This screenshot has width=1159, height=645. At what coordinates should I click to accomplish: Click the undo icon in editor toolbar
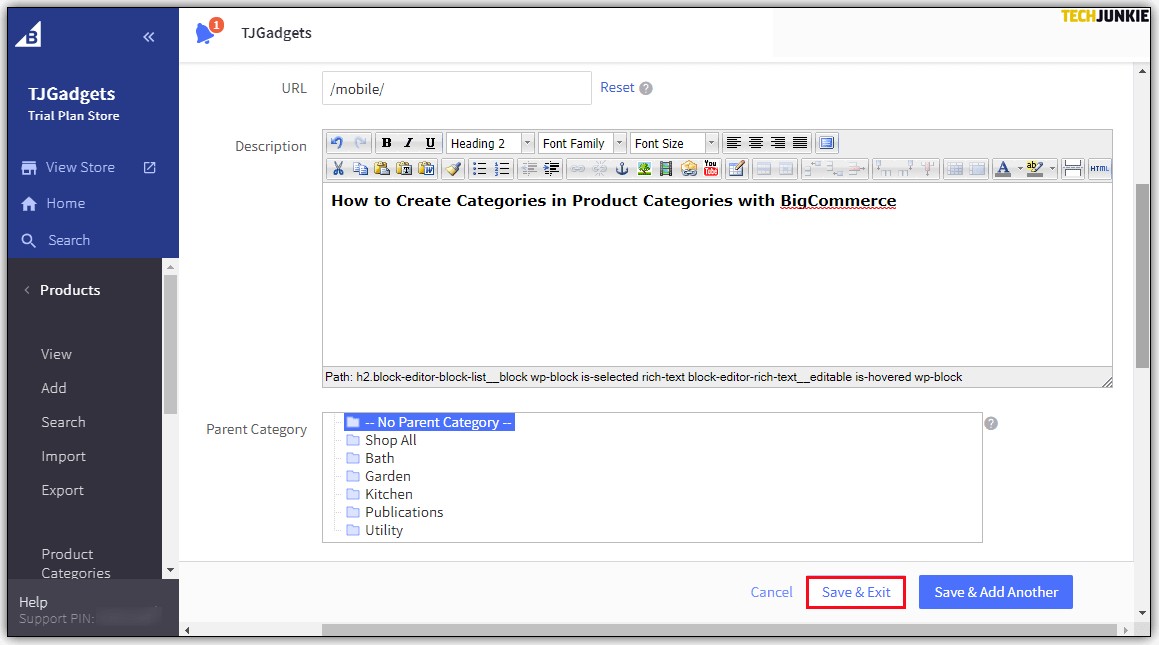[337, 143]
